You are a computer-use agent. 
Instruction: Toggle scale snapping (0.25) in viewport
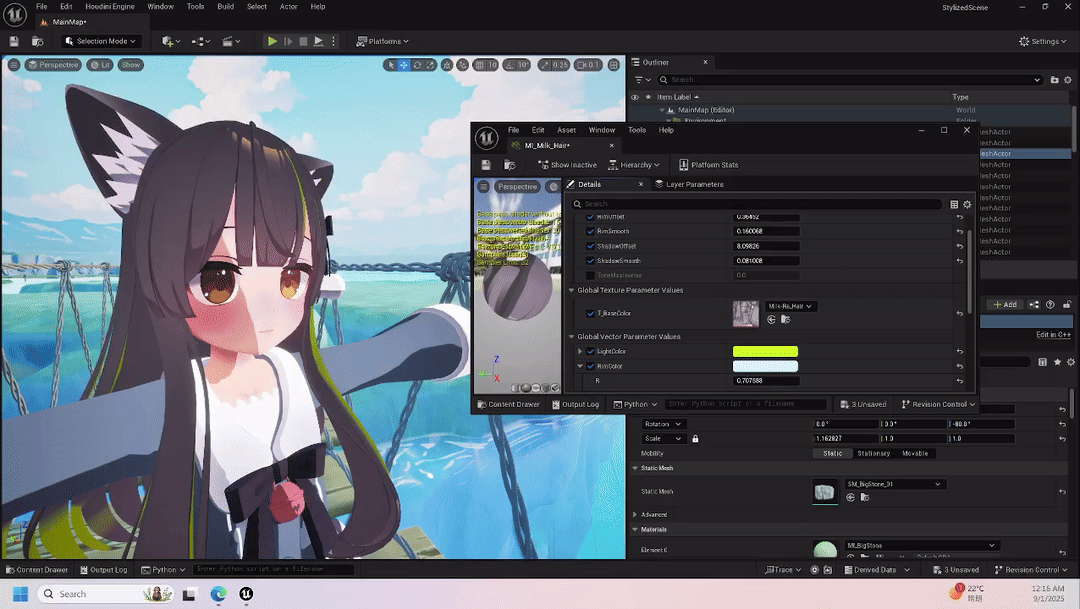click(x=545, y=65)
